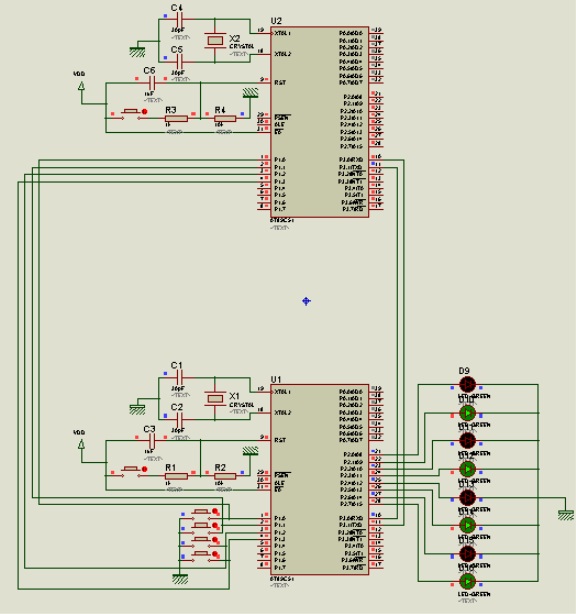The height and width of the screenshot is (614, 576).
Task: Select the VDD power terminal near C6
Action: click(x=81, y=86)
